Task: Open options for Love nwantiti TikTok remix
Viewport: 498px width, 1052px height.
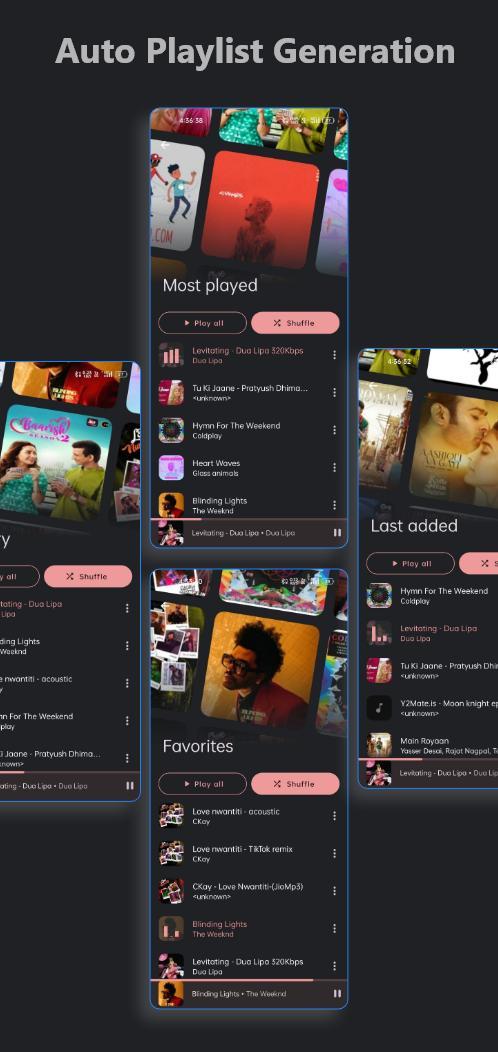Action: 334,853
